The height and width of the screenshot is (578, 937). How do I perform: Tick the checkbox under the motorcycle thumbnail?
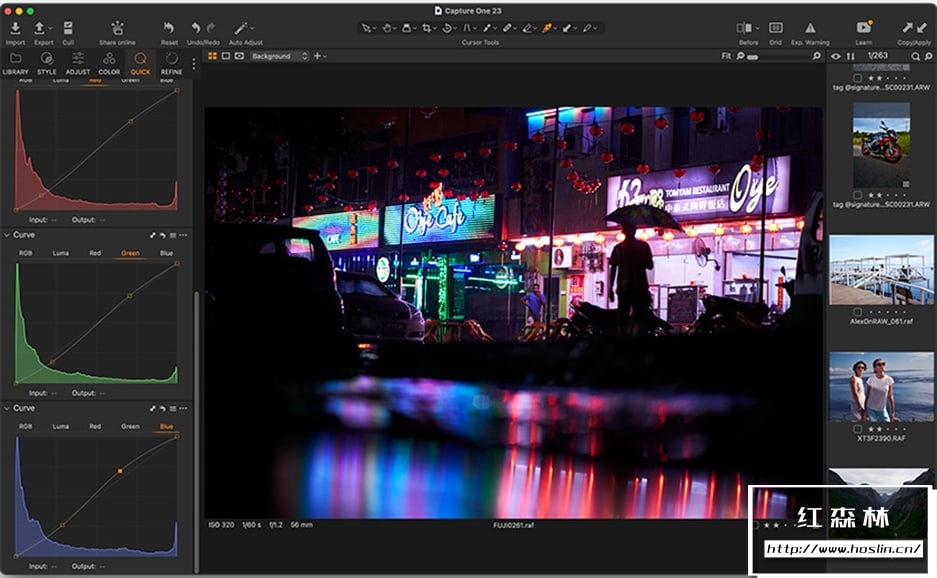click(857, 194)
